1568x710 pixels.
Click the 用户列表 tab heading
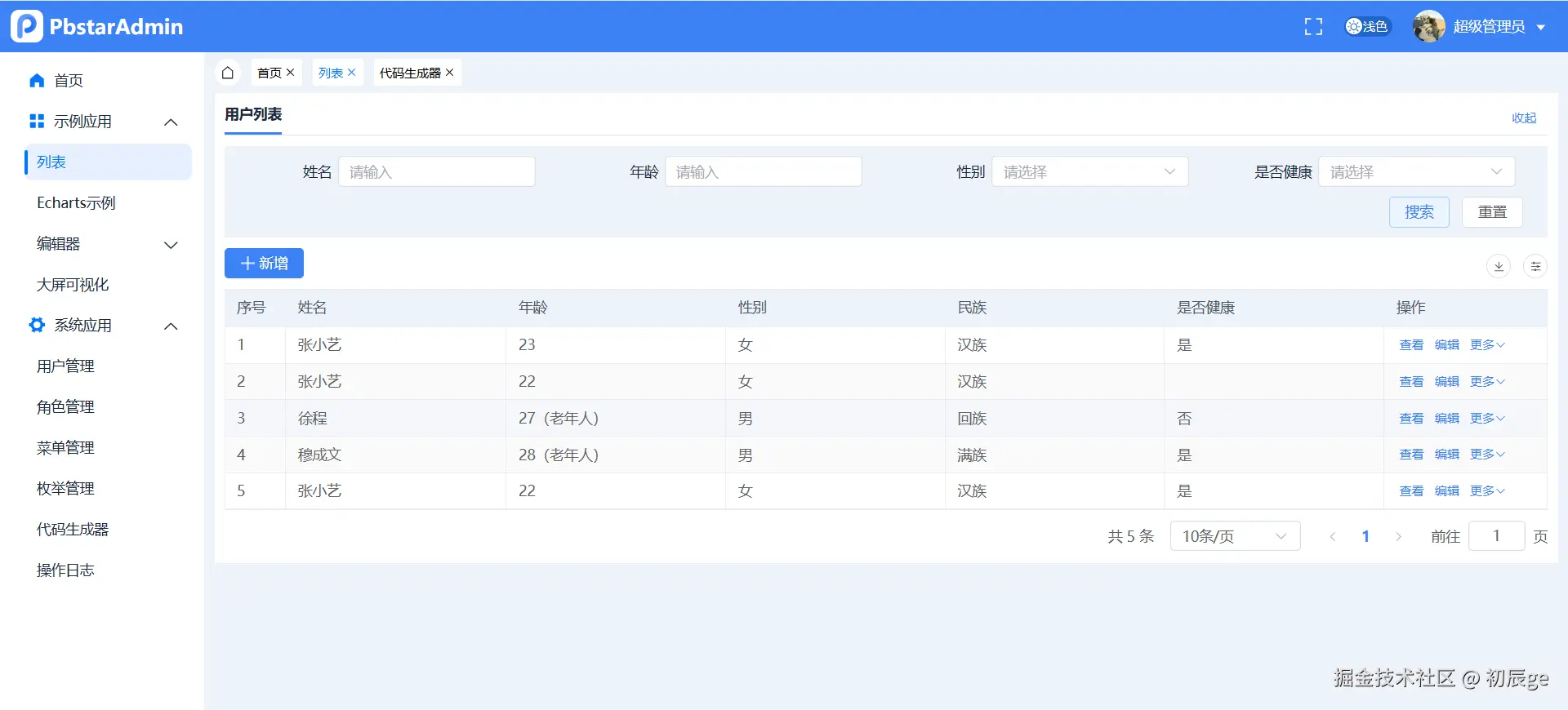tap(253, 114)
